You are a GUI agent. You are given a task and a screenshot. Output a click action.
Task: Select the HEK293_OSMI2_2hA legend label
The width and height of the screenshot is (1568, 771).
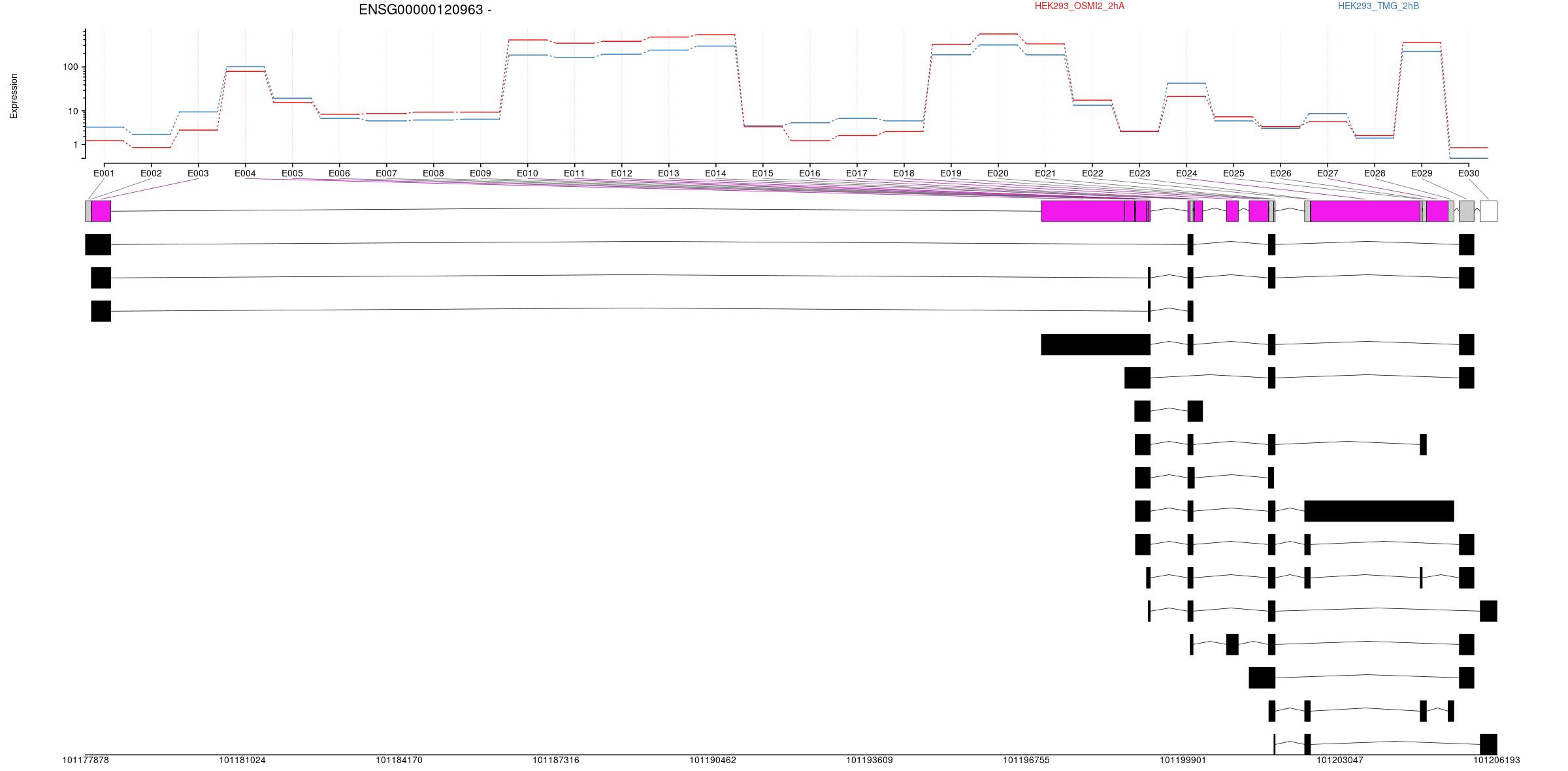click(x=1079, y=6)
